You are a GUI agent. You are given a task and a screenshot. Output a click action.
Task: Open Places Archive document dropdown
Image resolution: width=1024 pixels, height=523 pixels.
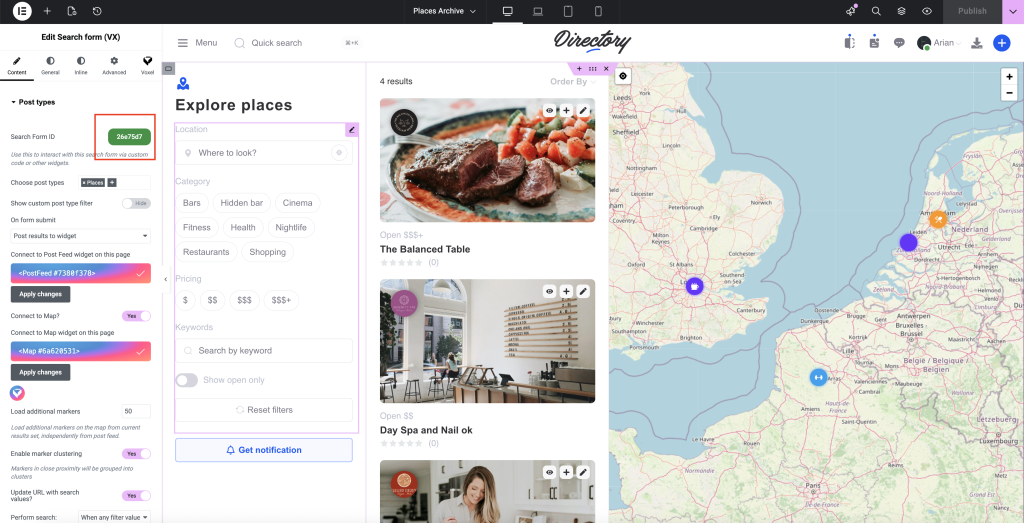click(x=445, y=11)
